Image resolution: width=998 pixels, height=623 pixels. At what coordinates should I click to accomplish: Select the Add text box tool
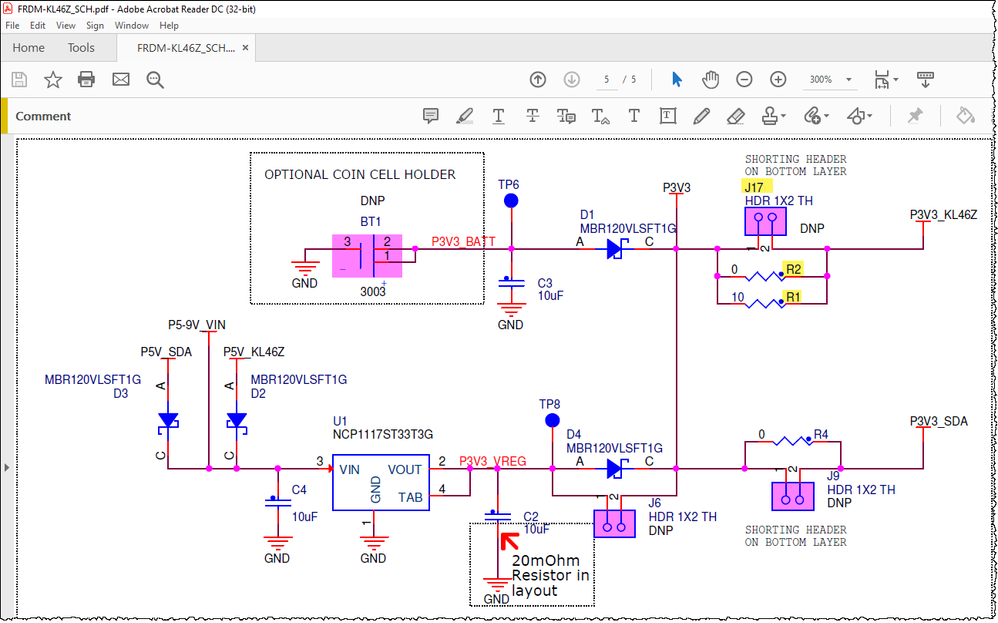click(x=668, y=116)
